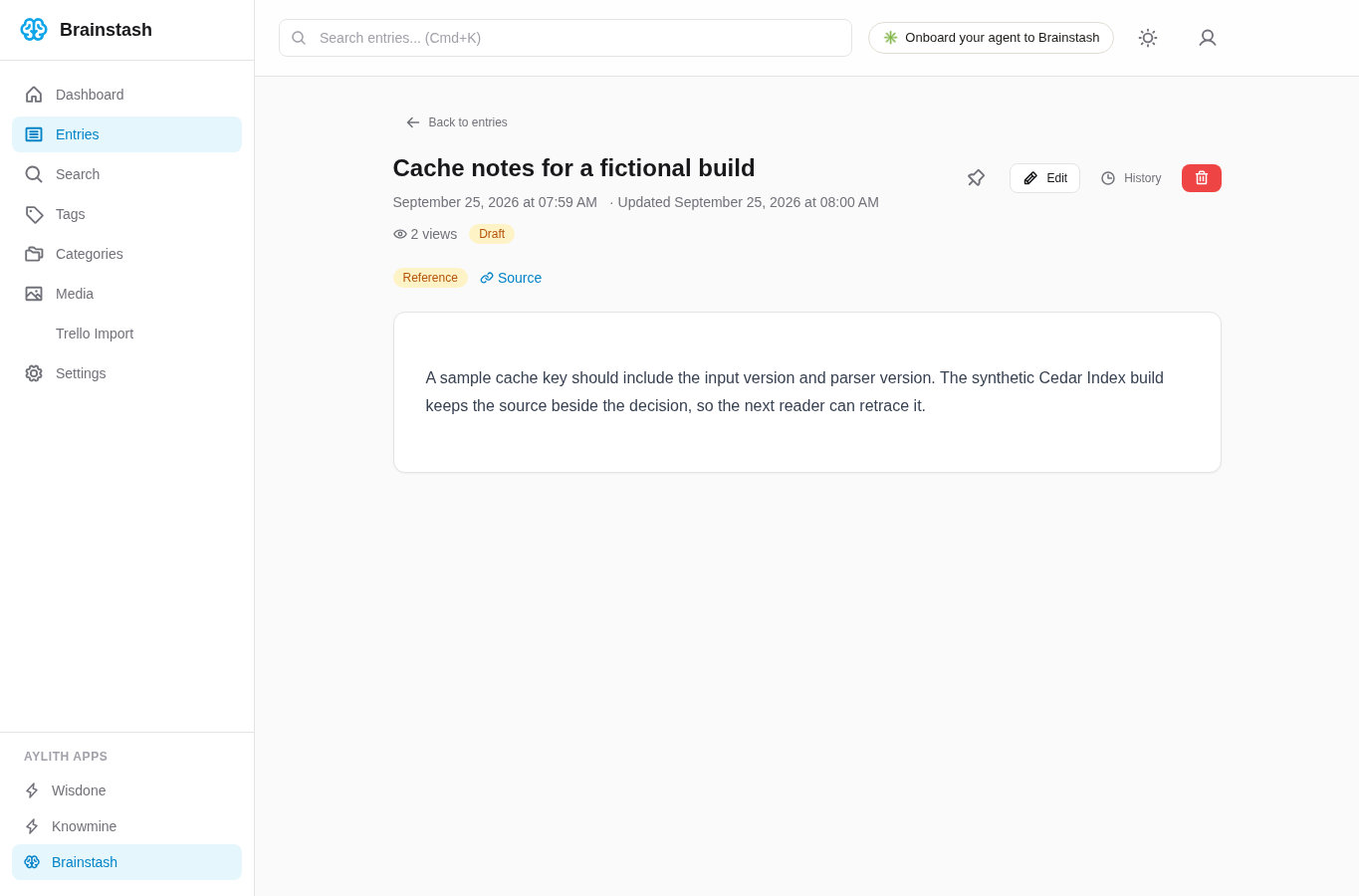Viewport: 1359px width, 896px height.
Task: Open Dashboard in the sidebar
Action: point(126,95)
